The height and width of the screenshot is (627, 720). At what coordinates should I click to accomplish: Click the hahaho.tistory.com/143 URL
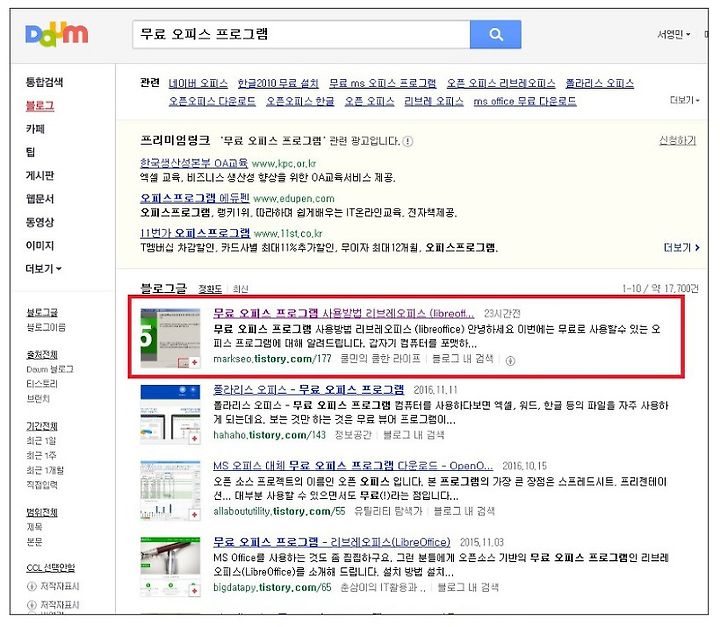(269, 435)
